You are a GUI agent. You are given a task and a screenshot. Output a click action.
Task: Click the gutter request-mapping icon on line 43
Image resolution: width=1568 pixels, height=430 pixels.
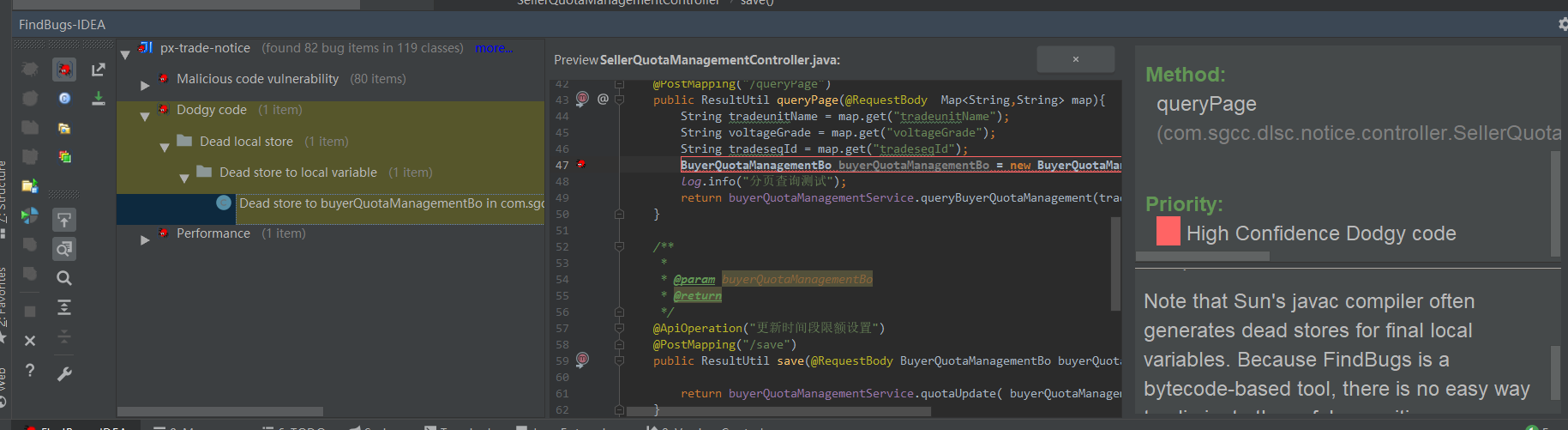click(582, 99)
